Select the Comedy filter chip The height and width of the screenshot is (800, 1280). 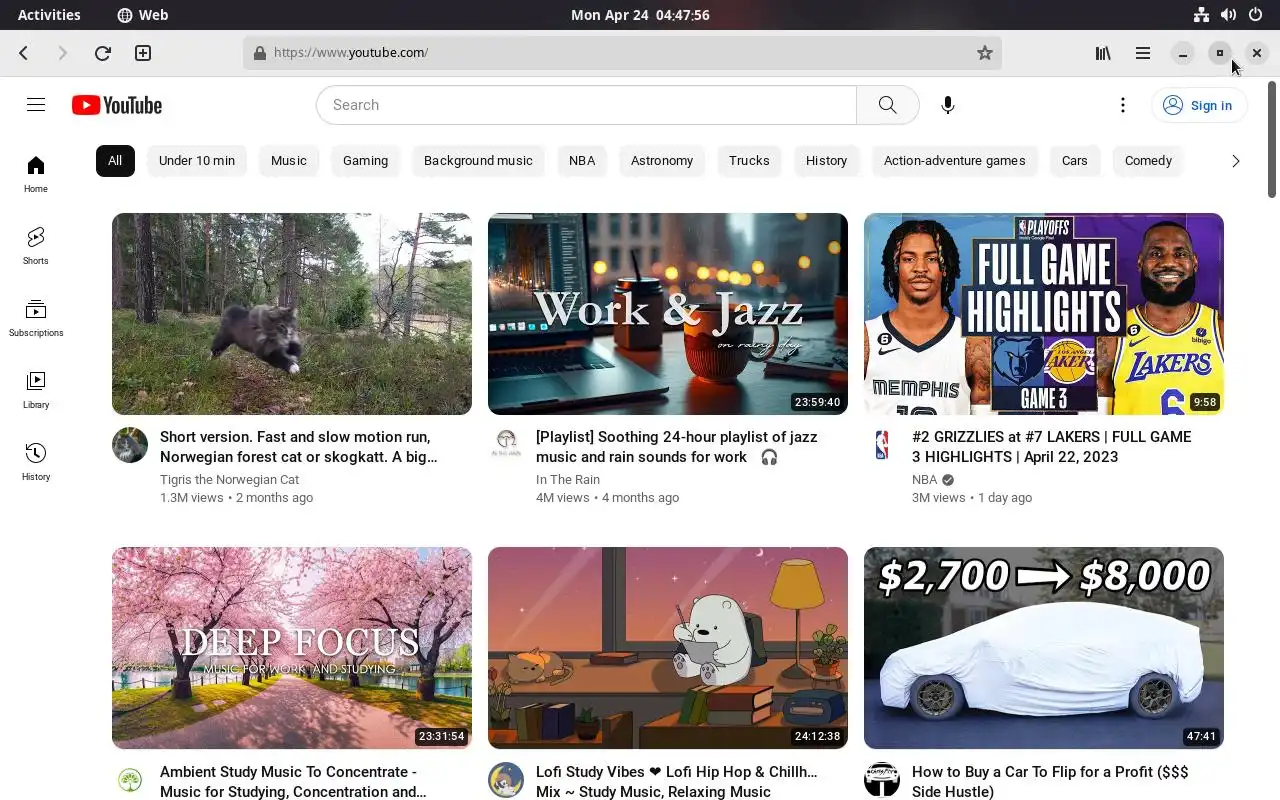point(1148,161)
